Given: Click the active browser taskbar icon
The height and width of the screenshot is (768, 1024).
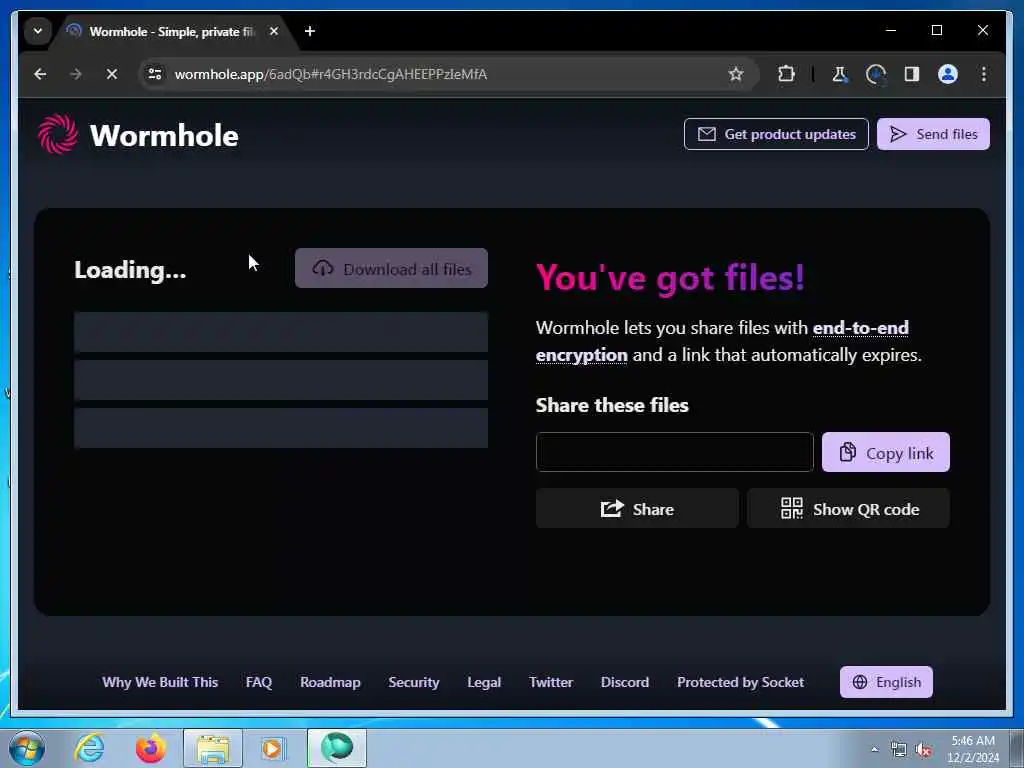Looking at the screenshot, I should 337,748.
